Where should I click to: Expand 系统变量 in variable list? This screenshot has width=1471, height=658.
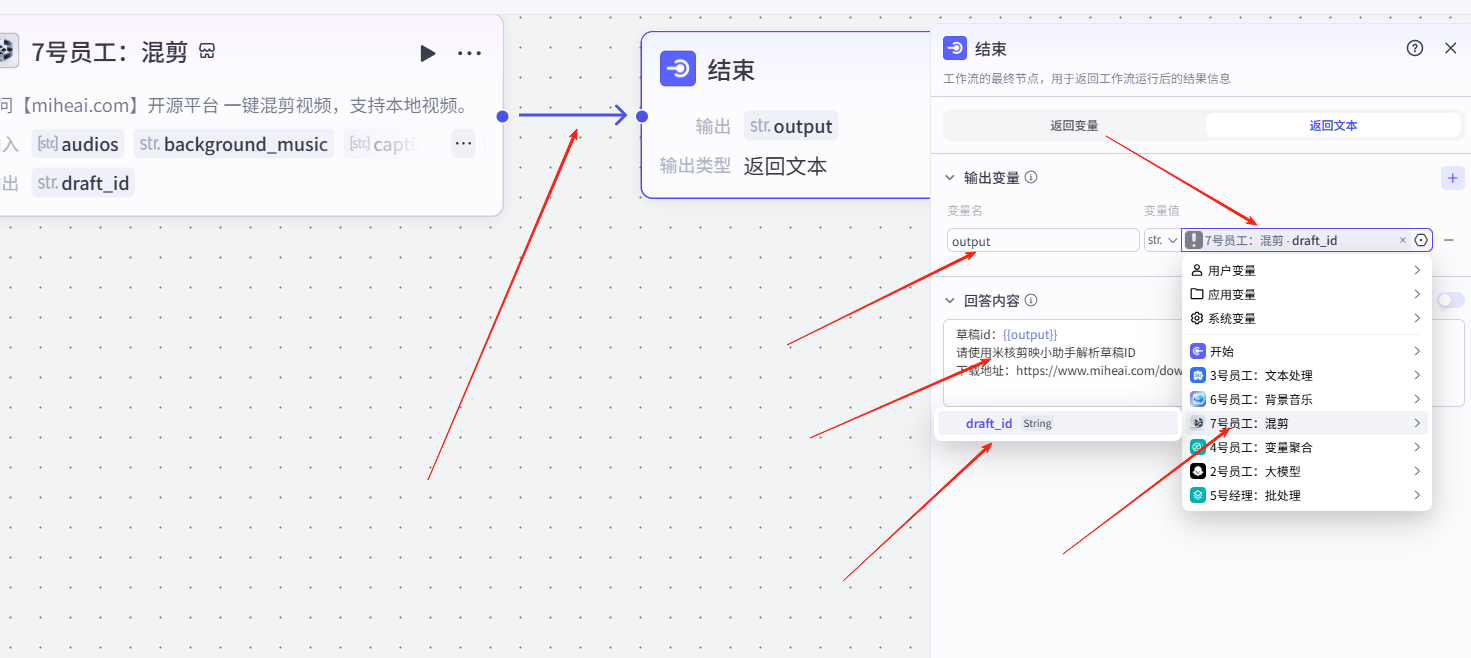1306,318
